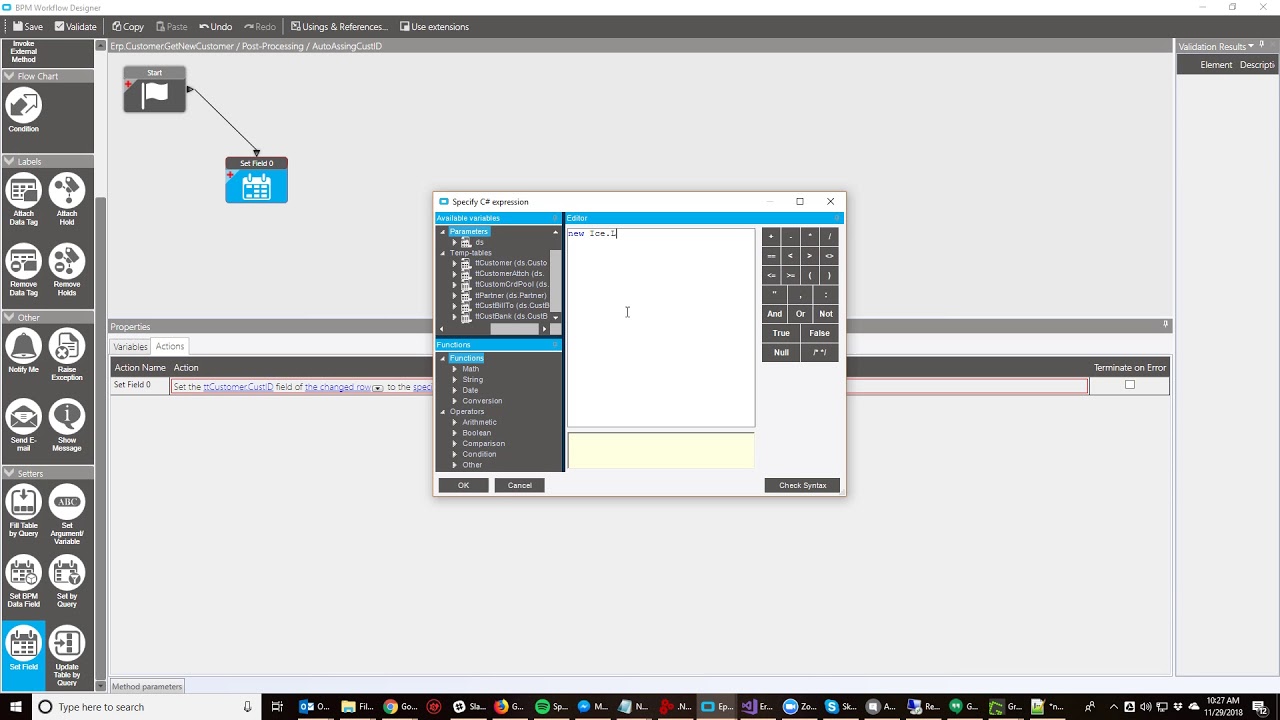
Task: Expand the Arithmetic operators node
Action: 455,422
